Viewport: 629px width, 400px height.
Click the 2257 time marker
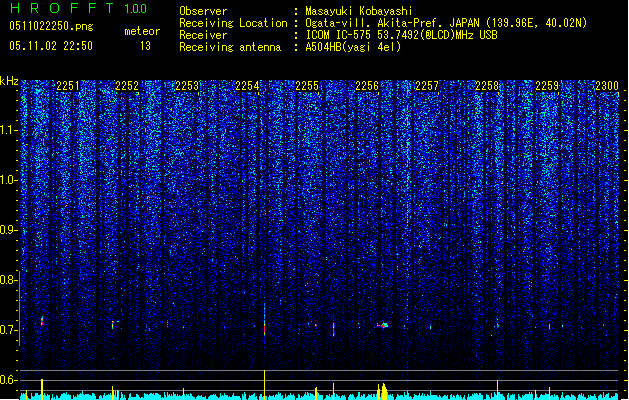(427, 86)
